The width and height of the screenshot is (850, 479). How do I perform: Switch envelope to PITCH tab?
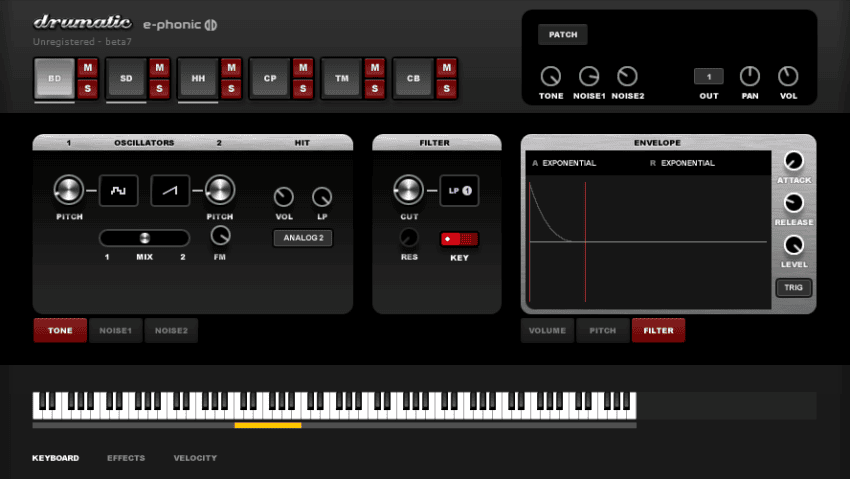tap(603, 331)
